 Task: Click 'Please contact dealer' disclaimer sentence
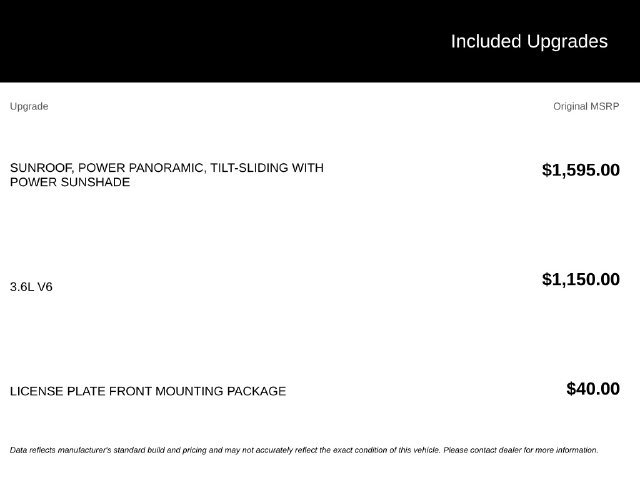[x=521, y=450]
